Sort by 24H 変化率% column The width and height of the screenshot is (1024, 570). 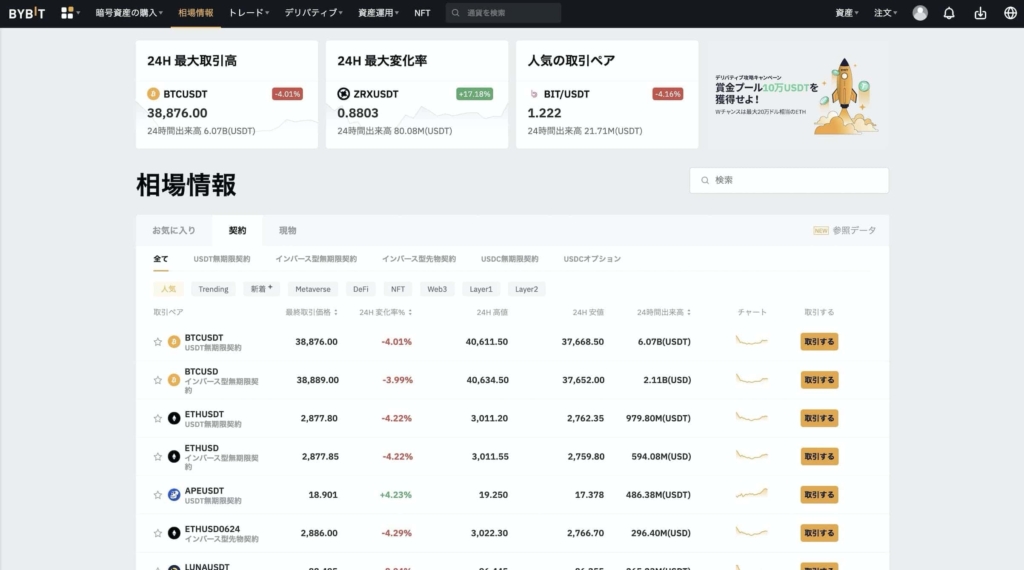(385, 313)
